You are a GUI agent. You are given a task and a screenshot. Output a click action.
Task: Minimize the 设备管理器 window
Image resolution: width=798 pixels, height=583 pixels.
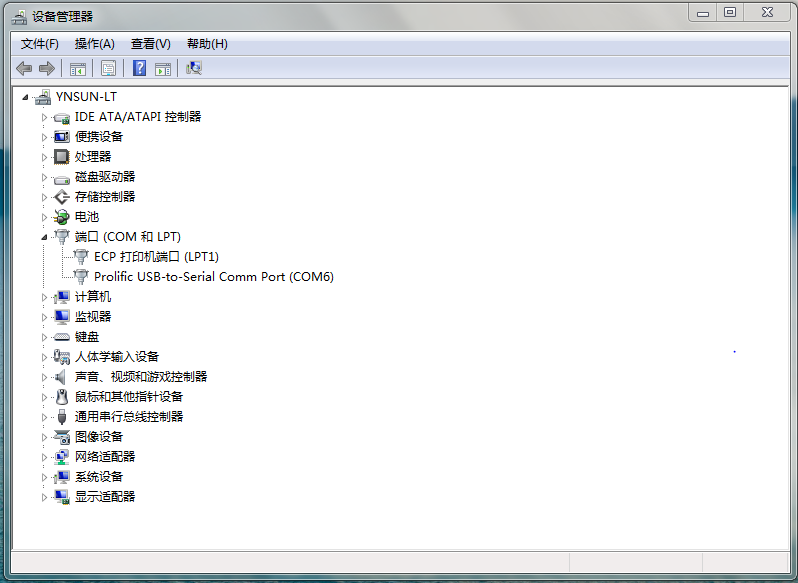point(703,12)
